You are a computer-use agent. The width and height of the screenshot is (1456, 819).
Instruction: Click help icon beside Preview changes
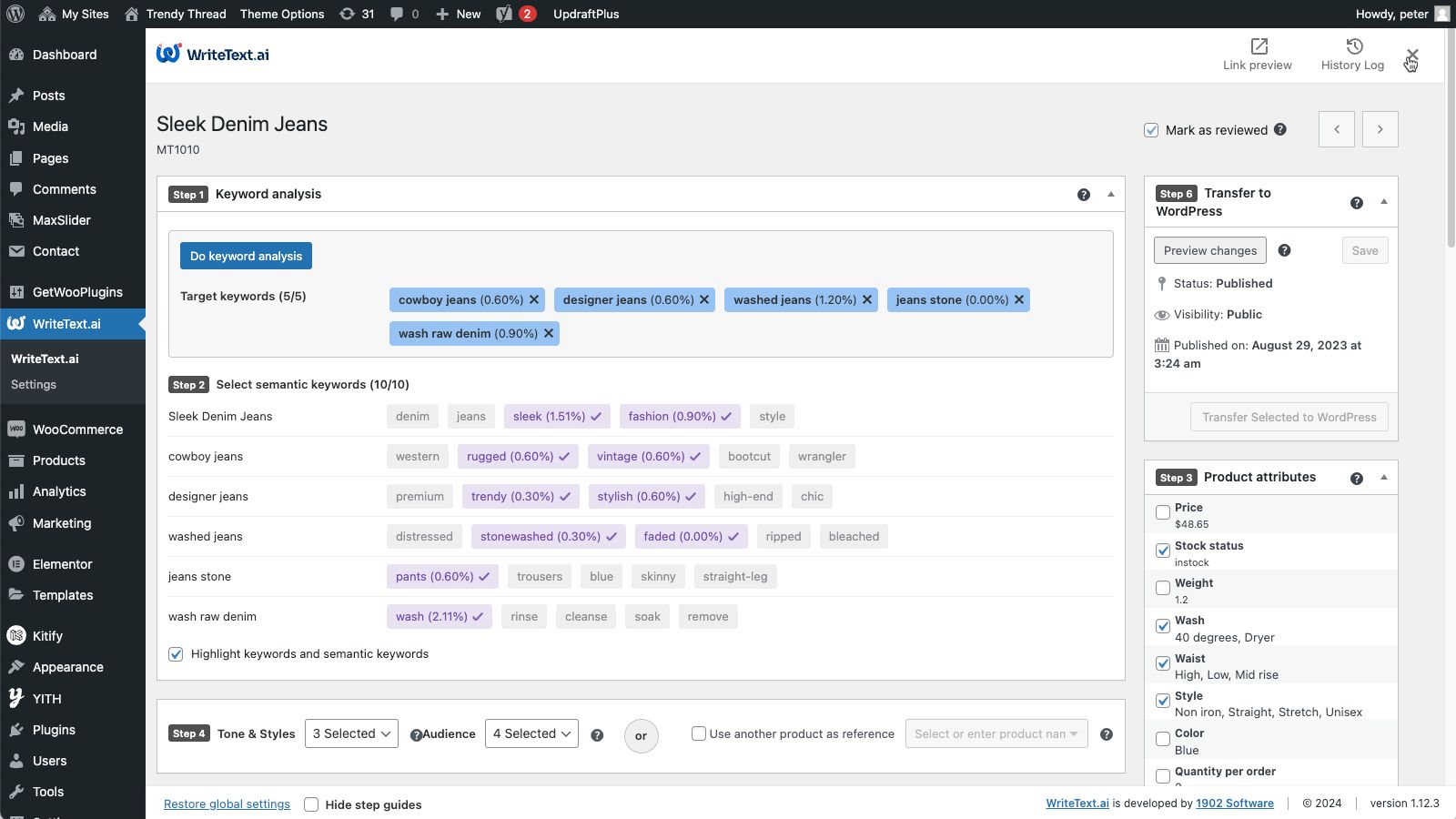click(x=1284, y=250)
